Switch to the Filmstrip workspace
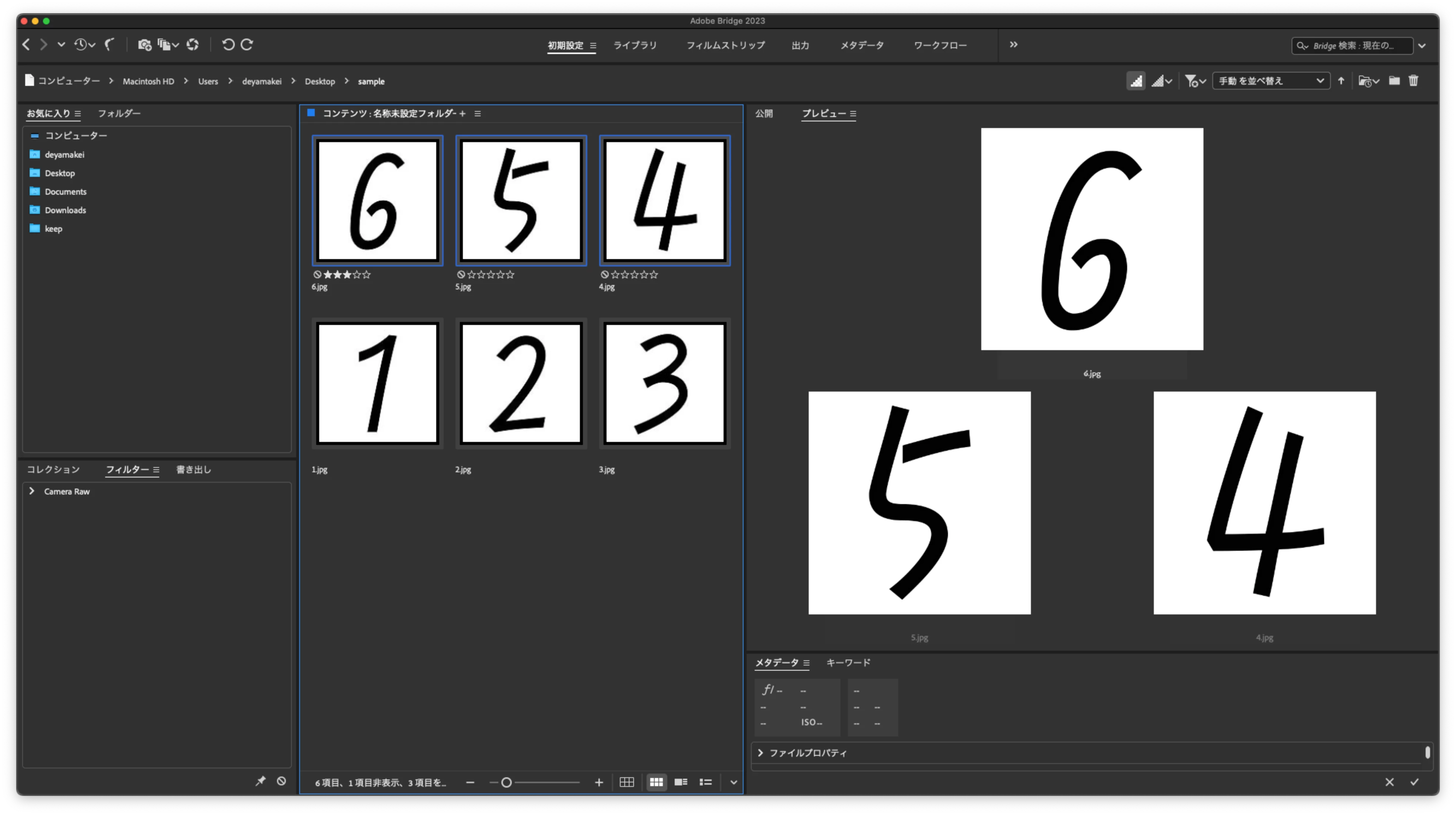This screenshot has height=815, width=1456. (725, 45)
